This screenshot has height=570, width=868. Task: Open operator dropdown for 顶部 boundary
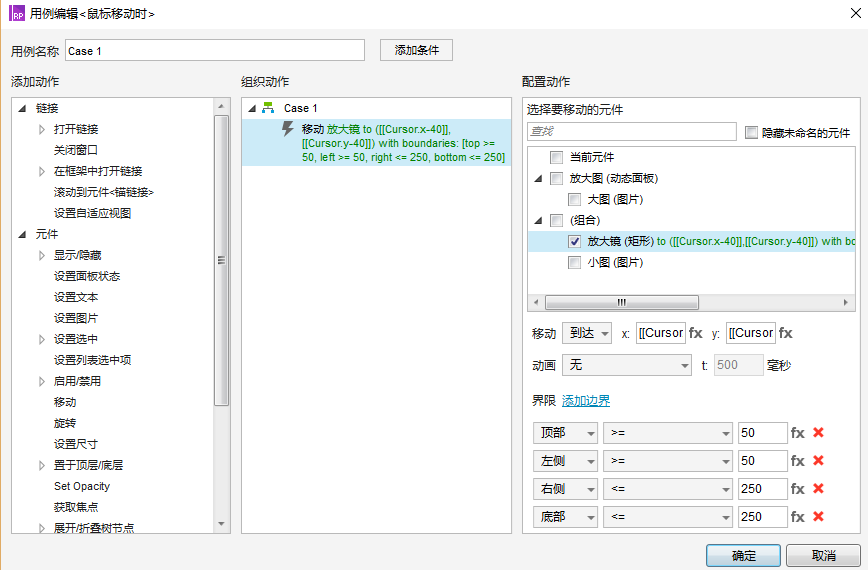(668, 433)
